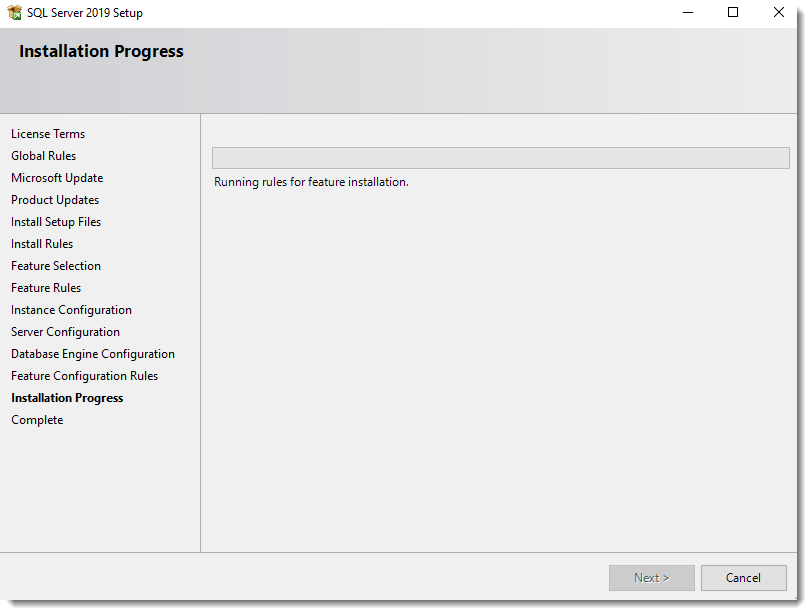Screen dimensions: 812x615
Task: Click the Installation Progress page heading
Action: coord(101,51)
